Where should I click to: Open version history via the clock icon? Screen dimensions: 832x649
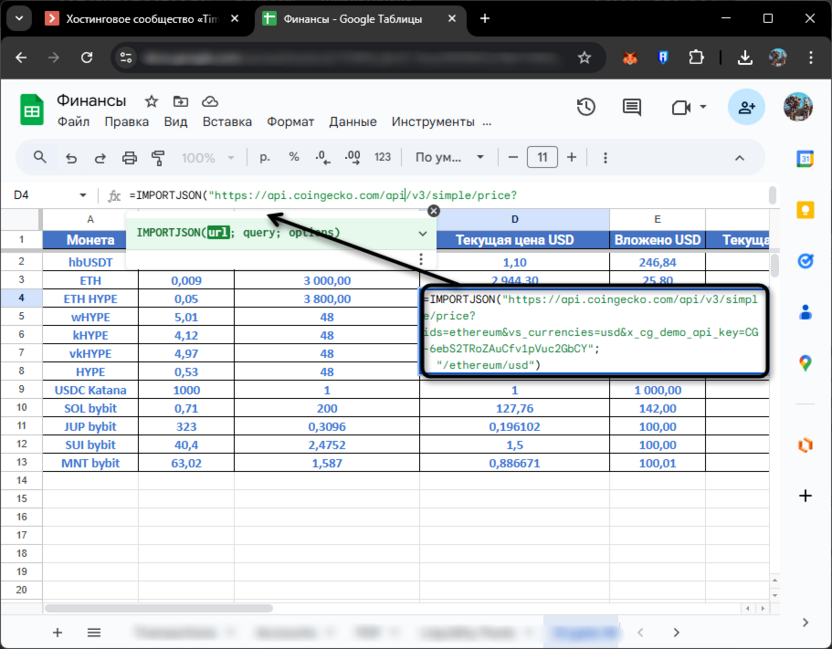point(586,106)
